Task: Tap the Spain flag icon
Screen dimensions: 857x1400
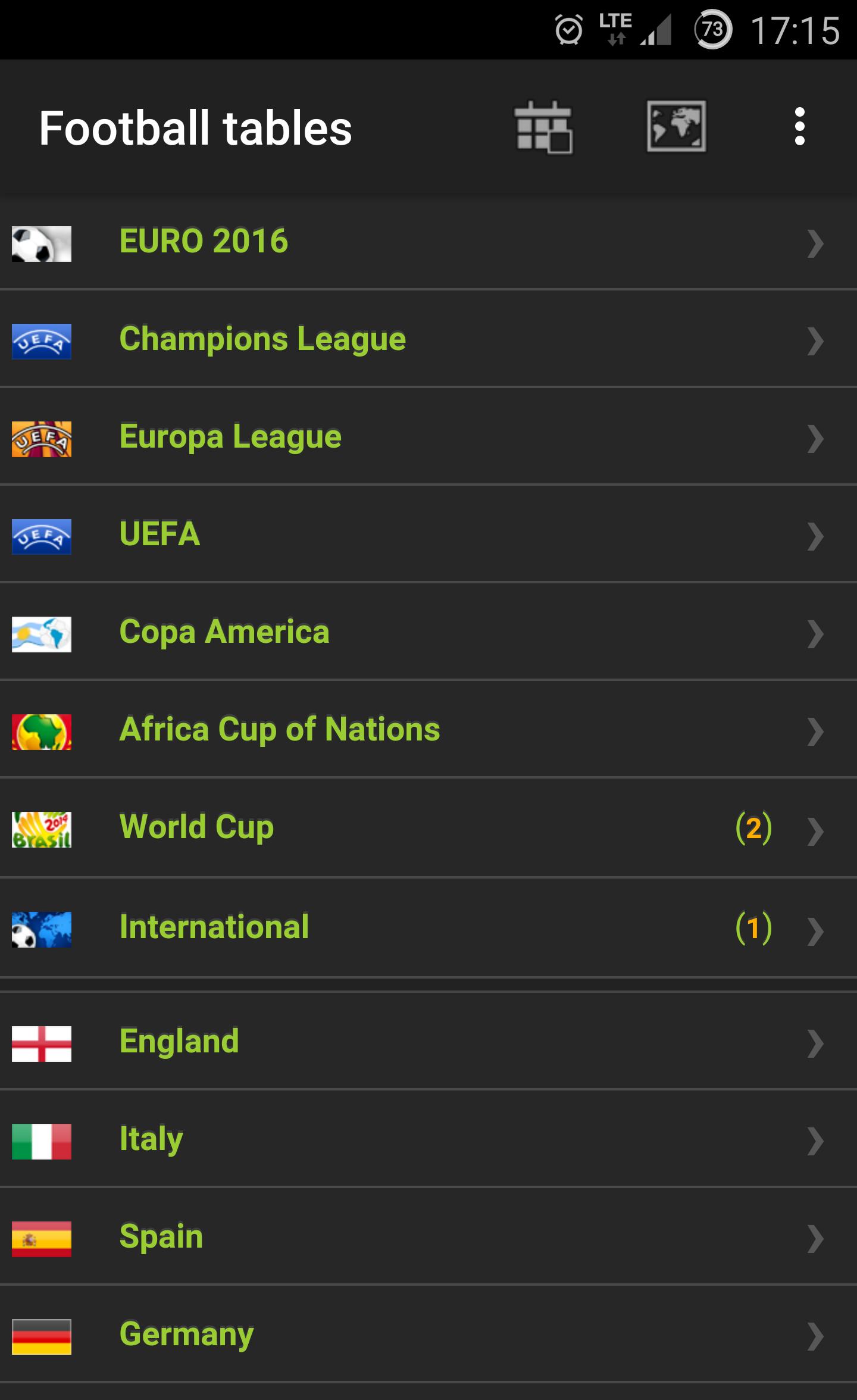Action: [x=42, y=1239]
